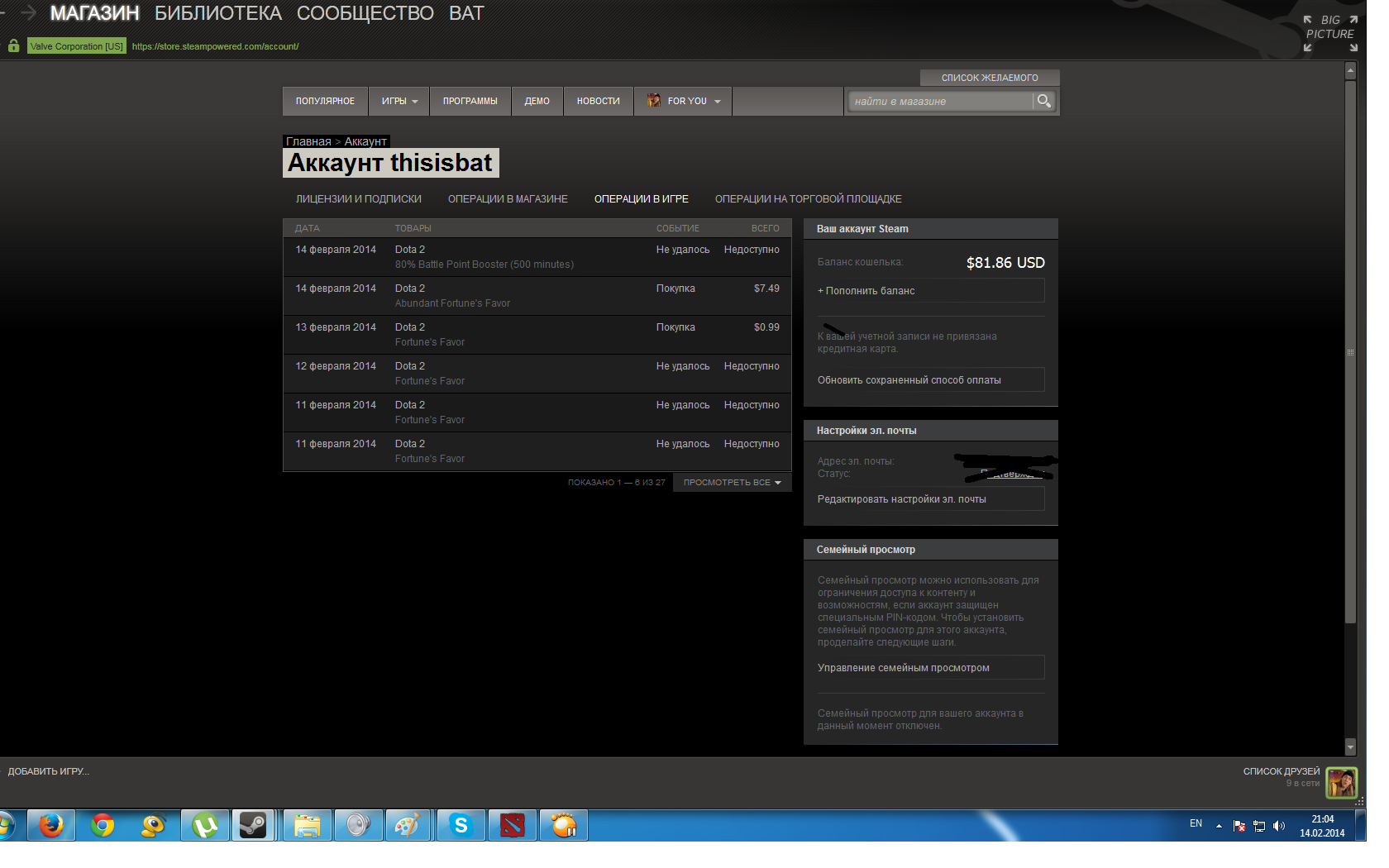Open СПИСОК ДРУЗЕЙ label

pos(1282,771)
